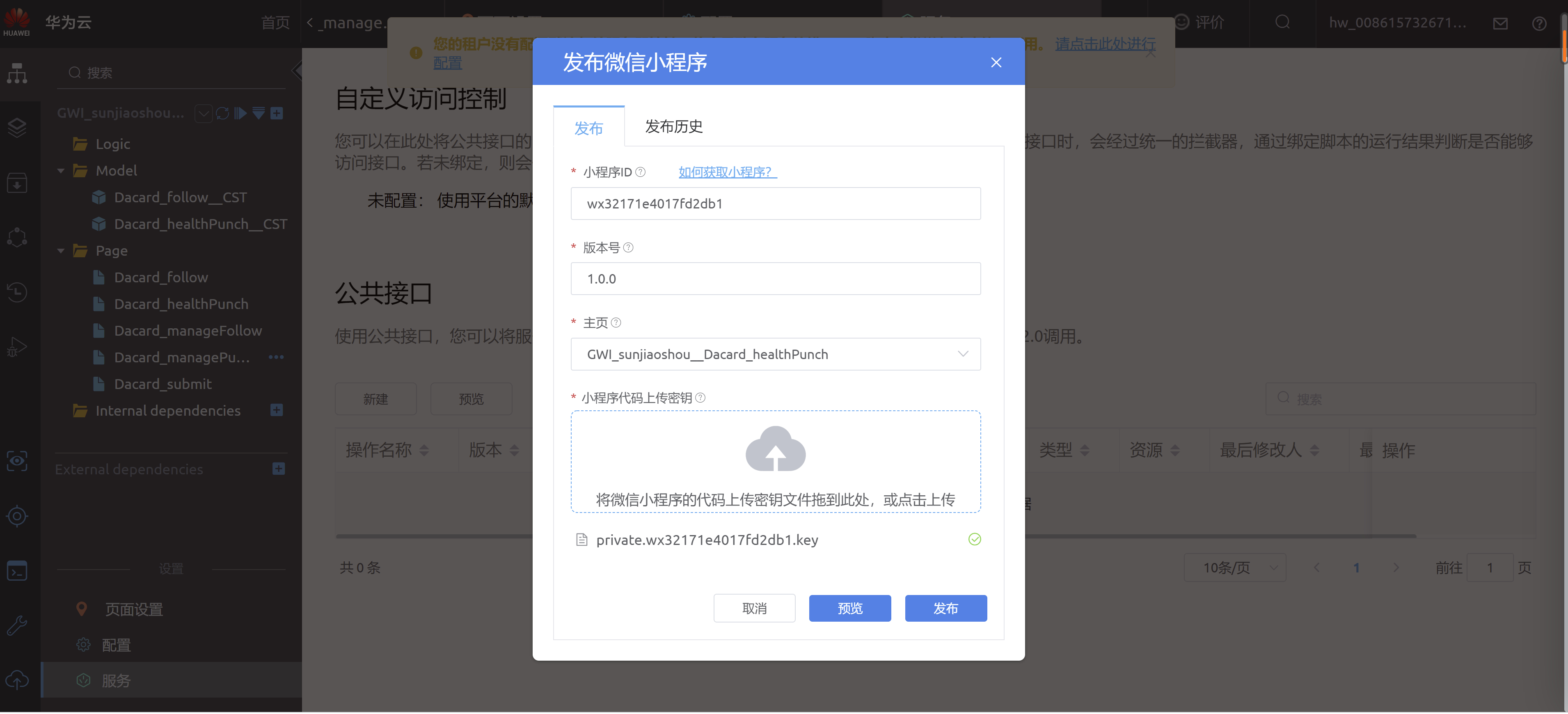
Task: Click the terminal icon in left sidebar
Action: [17, 571]
